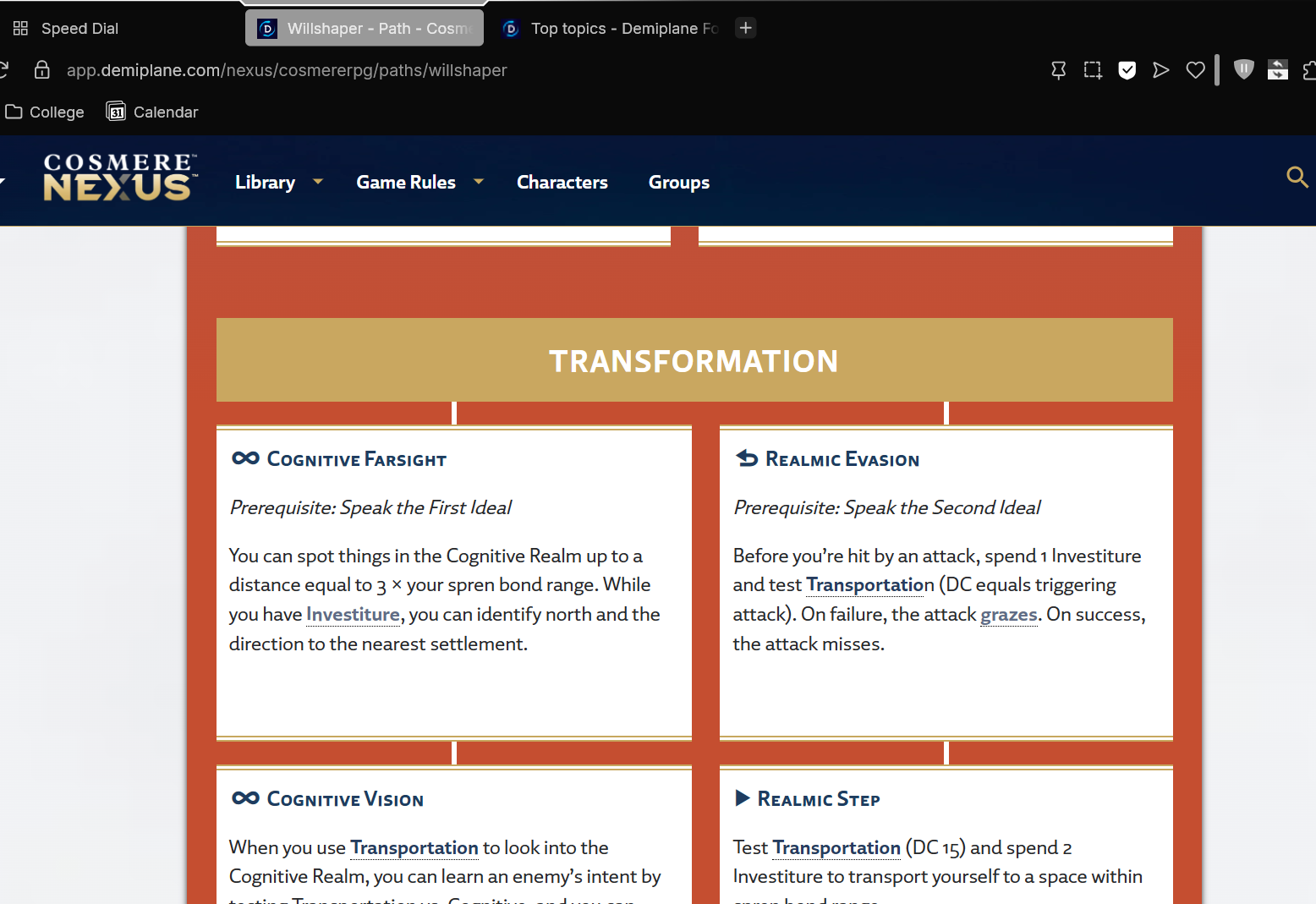Click the pinboard pin icon in address bar

point(1058,70)
